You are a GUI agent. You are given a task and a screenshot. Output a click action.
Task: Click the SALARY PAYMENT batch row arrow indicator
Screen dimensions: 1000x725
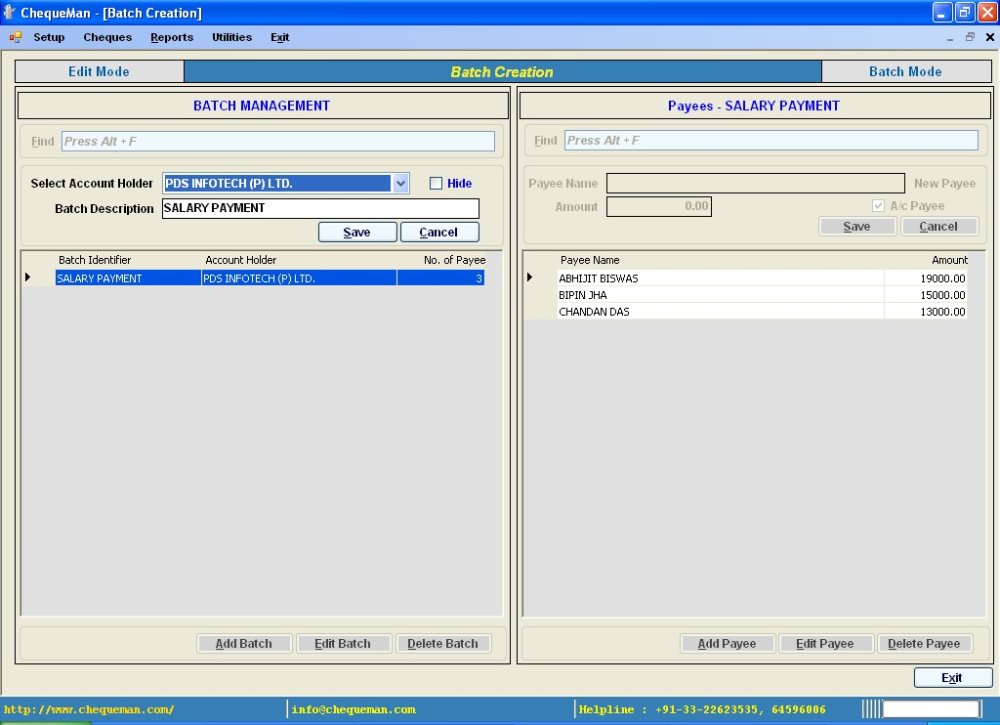[27, 277]
